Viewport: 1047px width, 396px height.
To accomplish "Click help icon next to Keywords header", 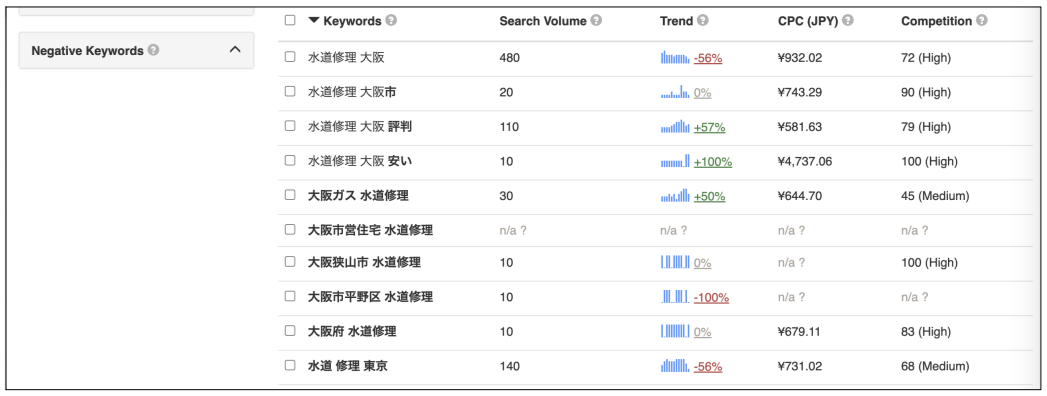I will [x=391, y=21].
